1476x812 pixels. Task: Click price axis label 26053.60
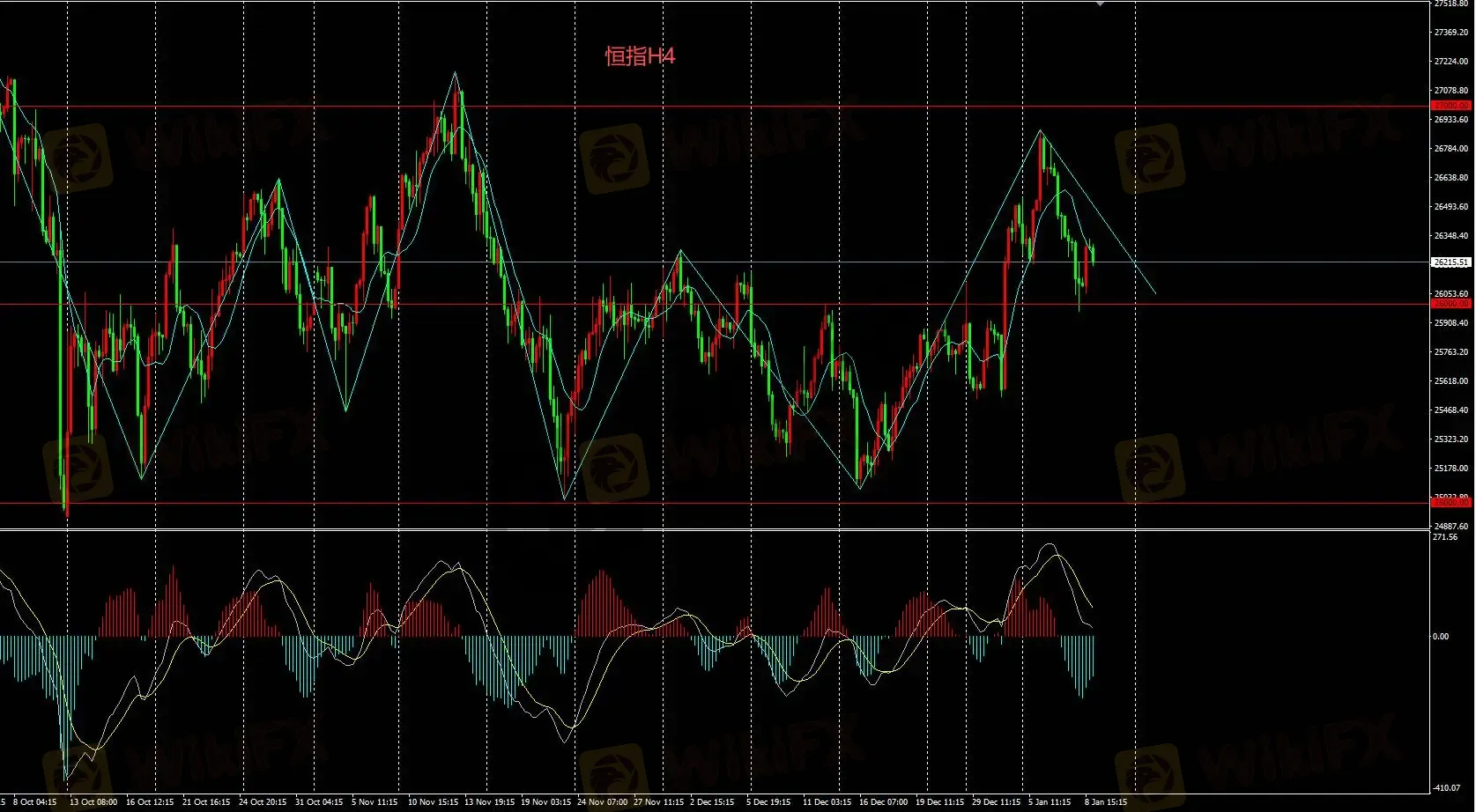1451,294
